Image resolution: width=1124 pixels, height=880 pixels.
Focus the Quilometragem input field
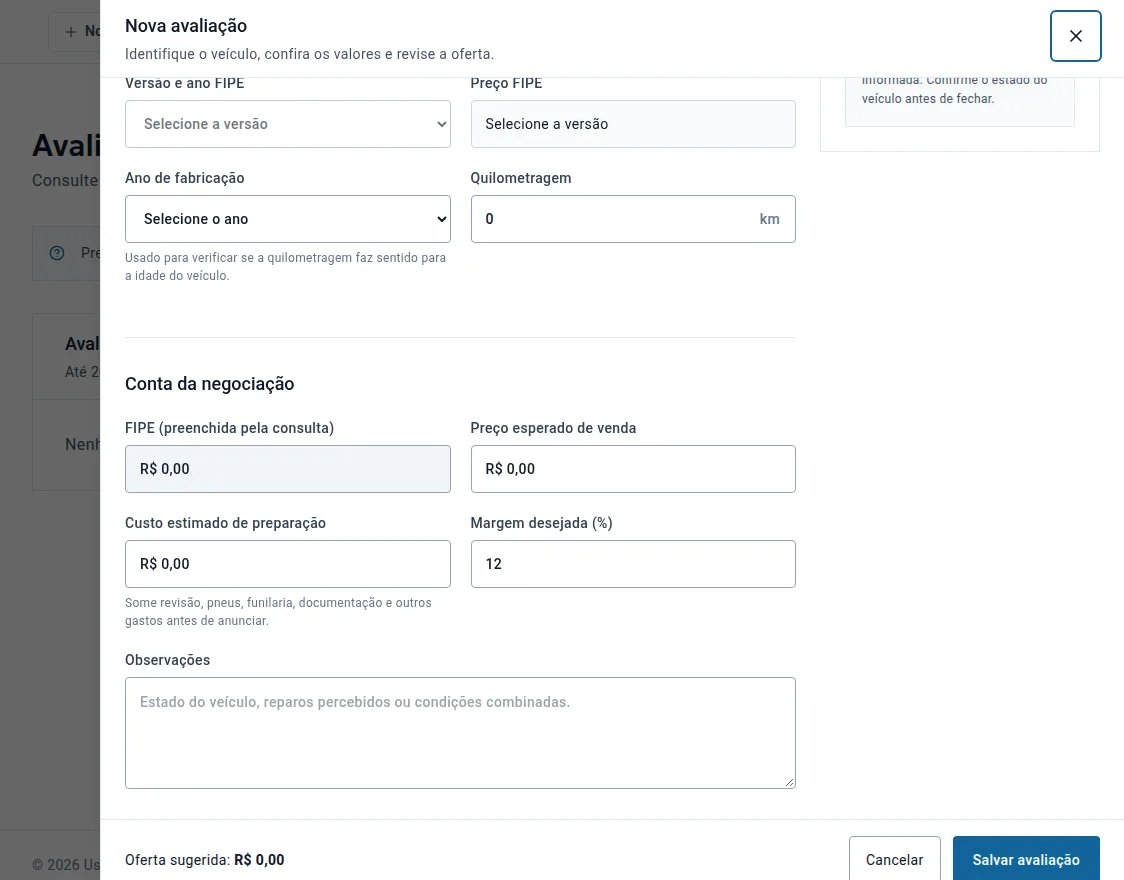tap(633, 219)
